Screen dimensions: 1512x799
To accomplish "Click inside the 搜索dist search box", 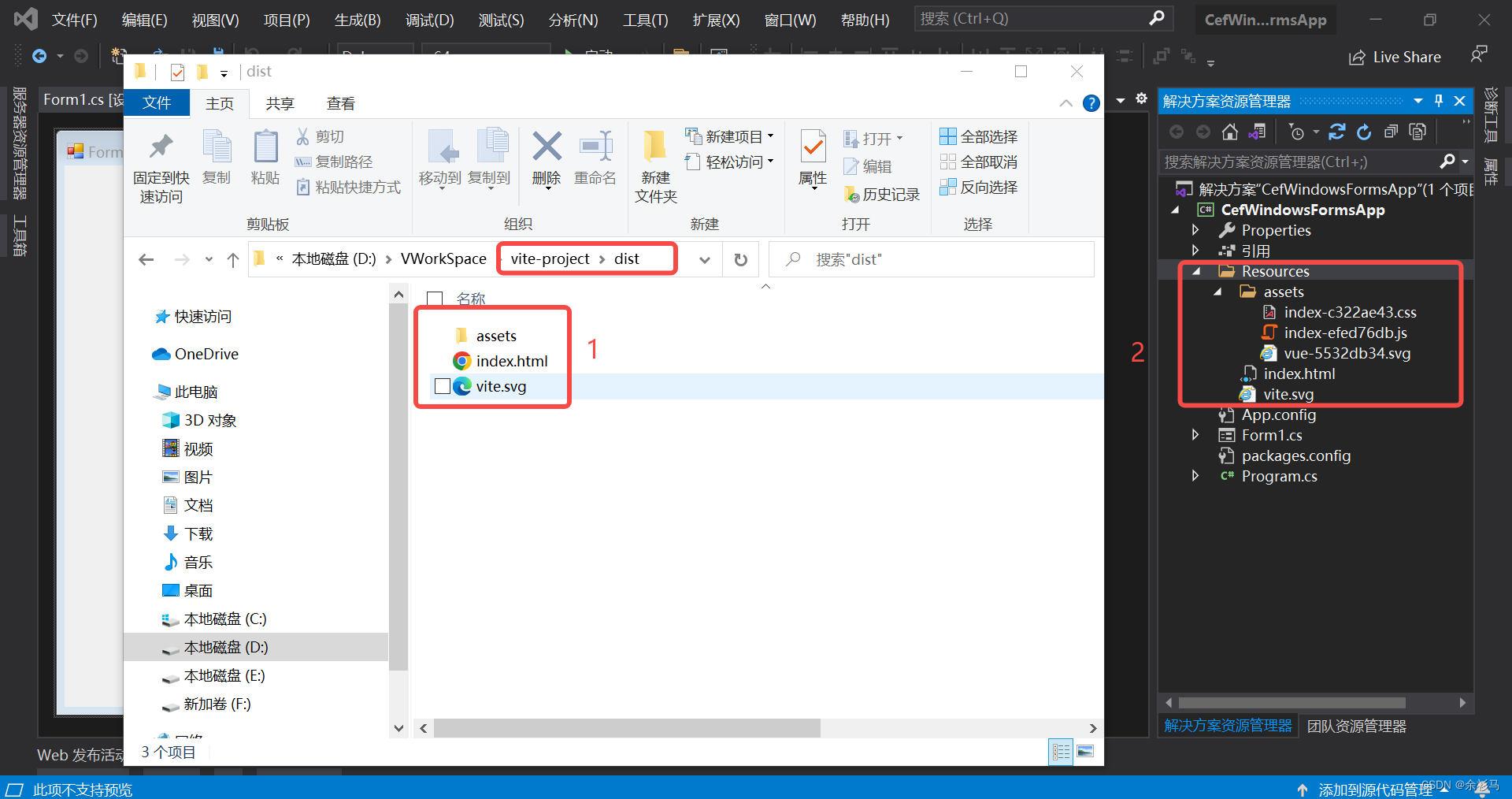I will (x=929, y=258).
